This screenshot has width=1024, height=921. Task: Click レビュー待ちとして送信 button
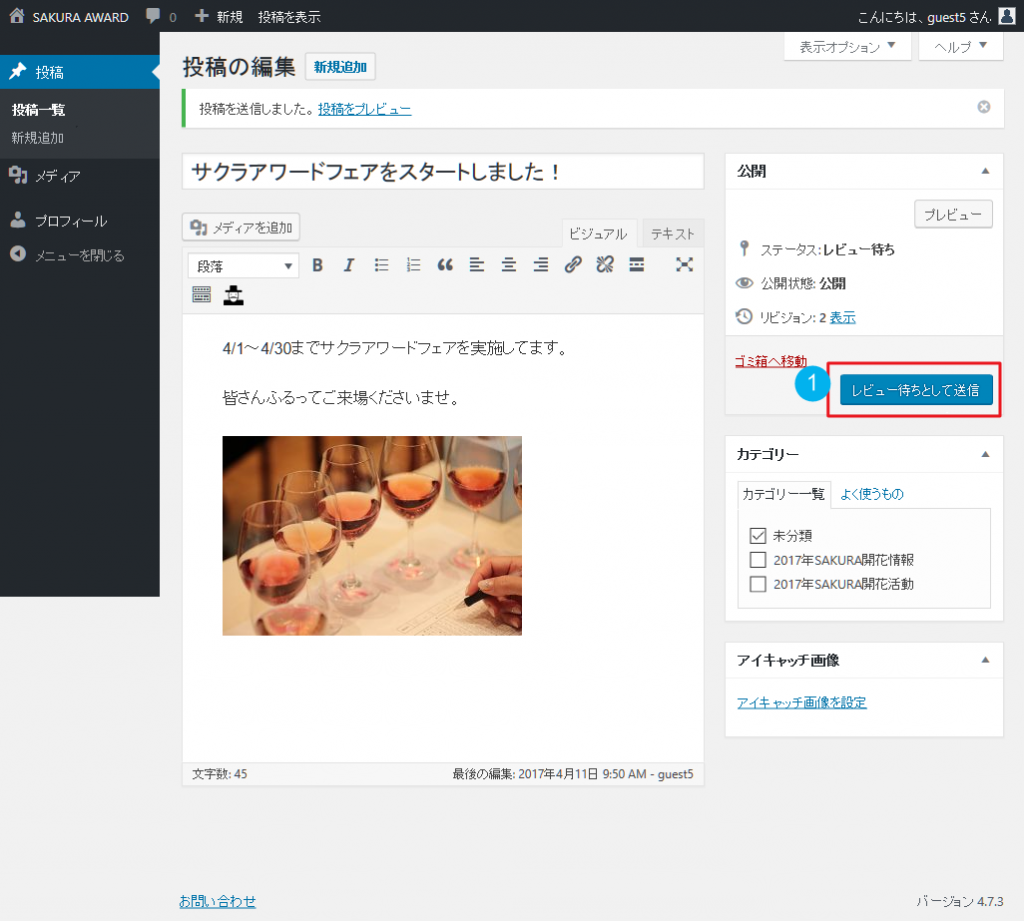tap(916, 390)
